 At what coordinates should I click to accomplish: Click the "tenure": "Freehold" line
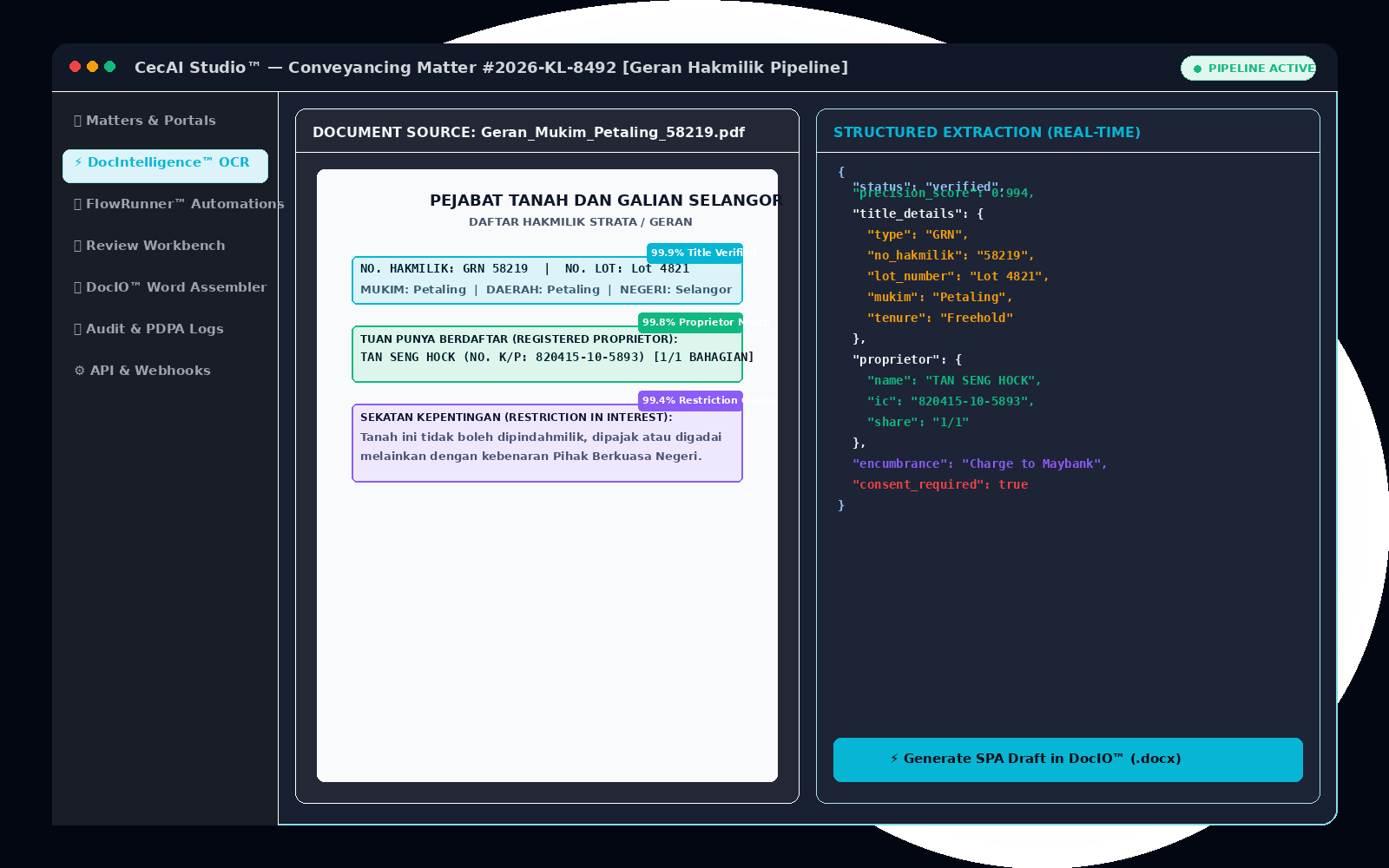939,318
